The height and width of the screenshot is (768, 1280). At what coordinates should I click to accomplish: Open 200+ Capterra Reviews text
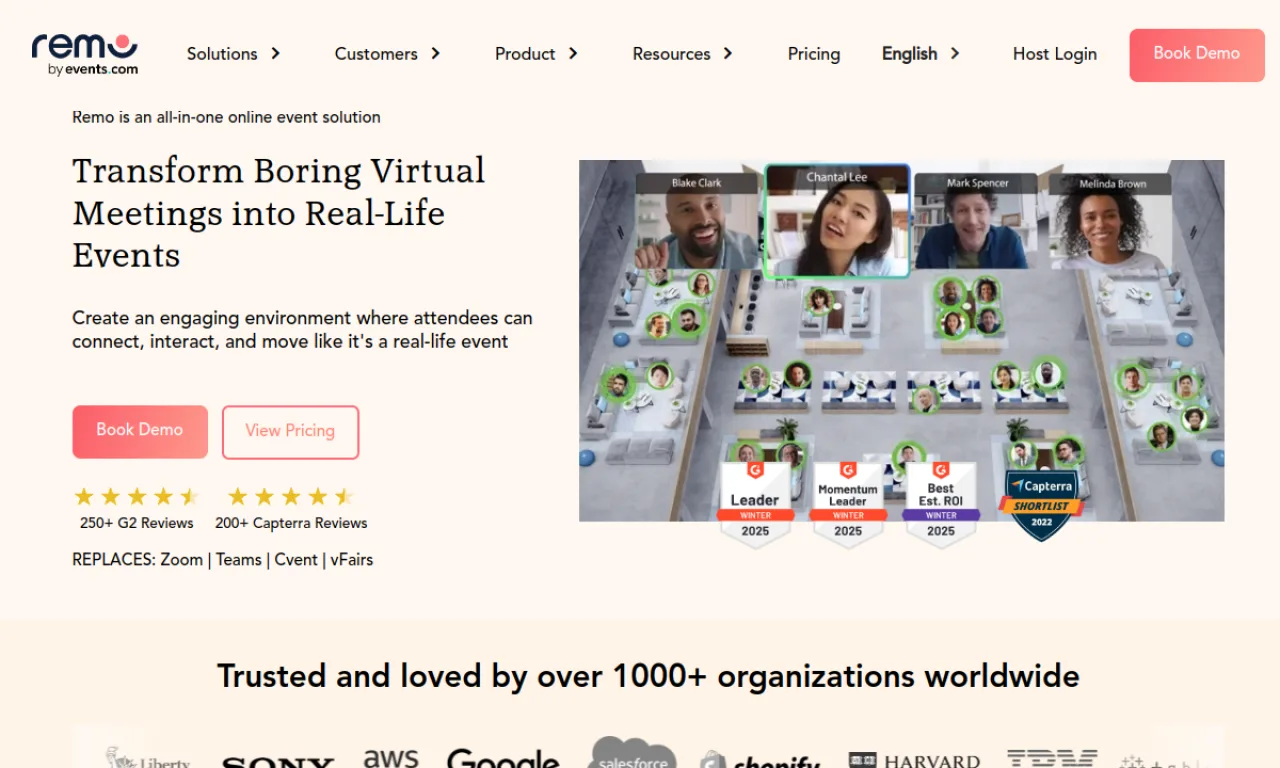(291, 523)
